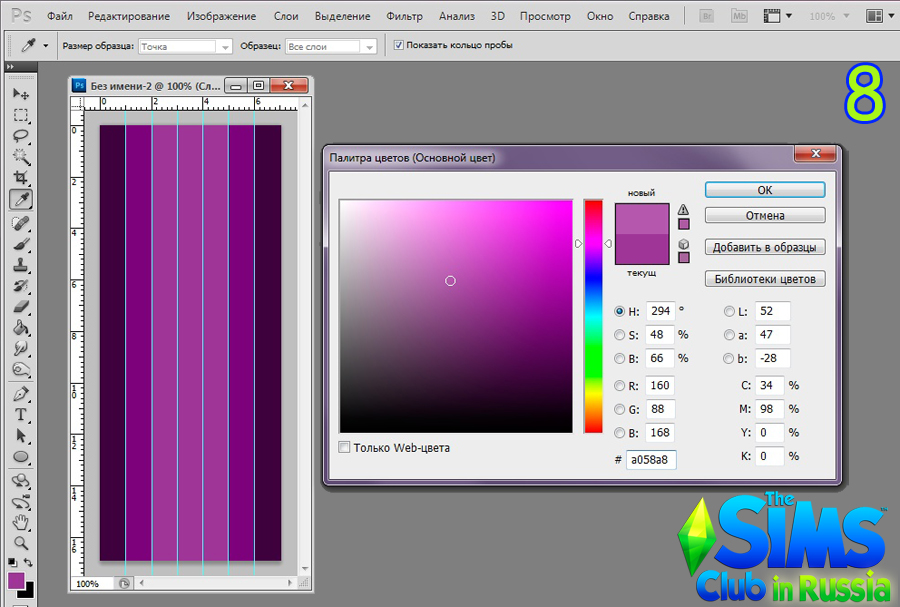Select the L (lightness) radio button

pyautogui.click(x=729, y=312)
